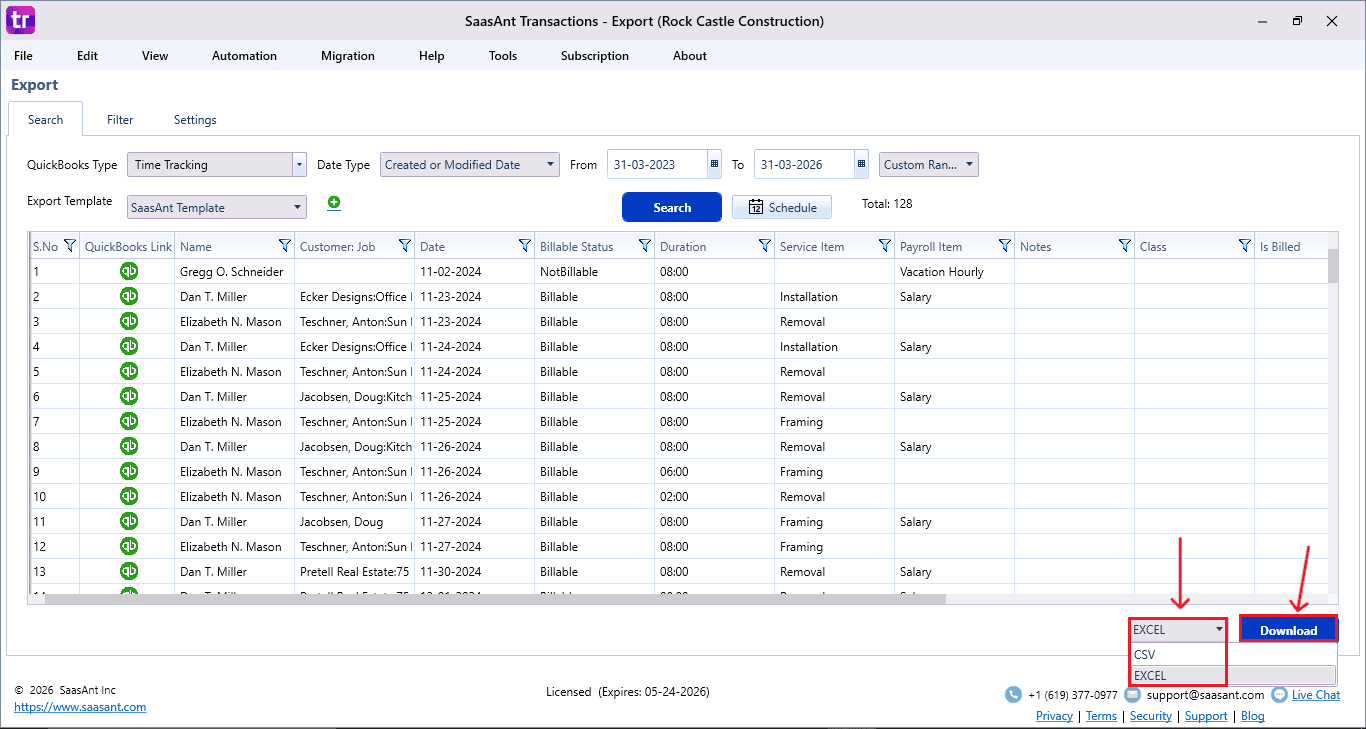
Task: Click the horizontal scrollbar under the table
Action: coord(495,599)
